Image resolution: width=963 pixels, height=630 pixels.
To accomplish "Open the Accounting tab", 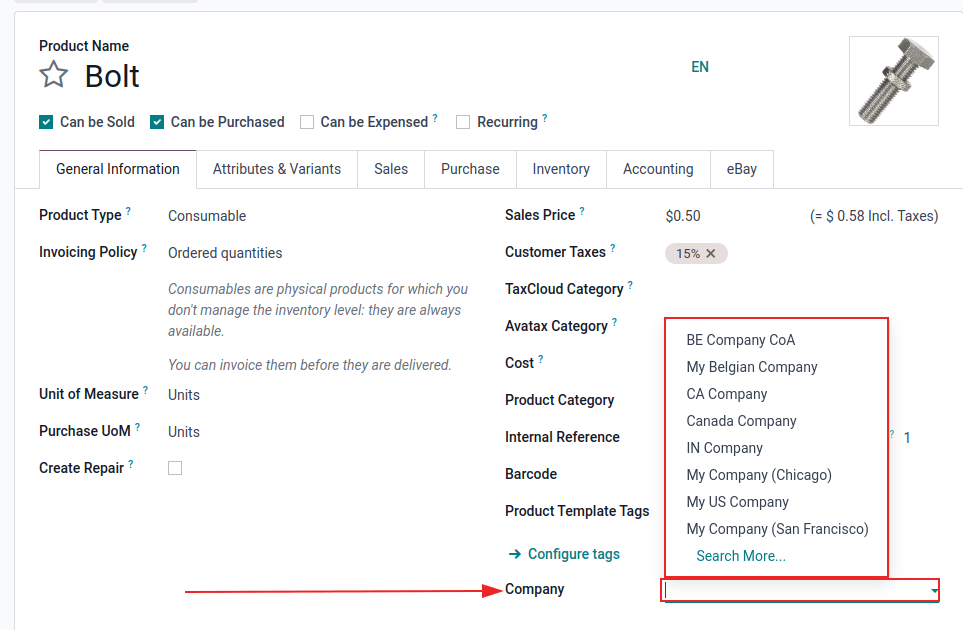I will pos(658,169).
